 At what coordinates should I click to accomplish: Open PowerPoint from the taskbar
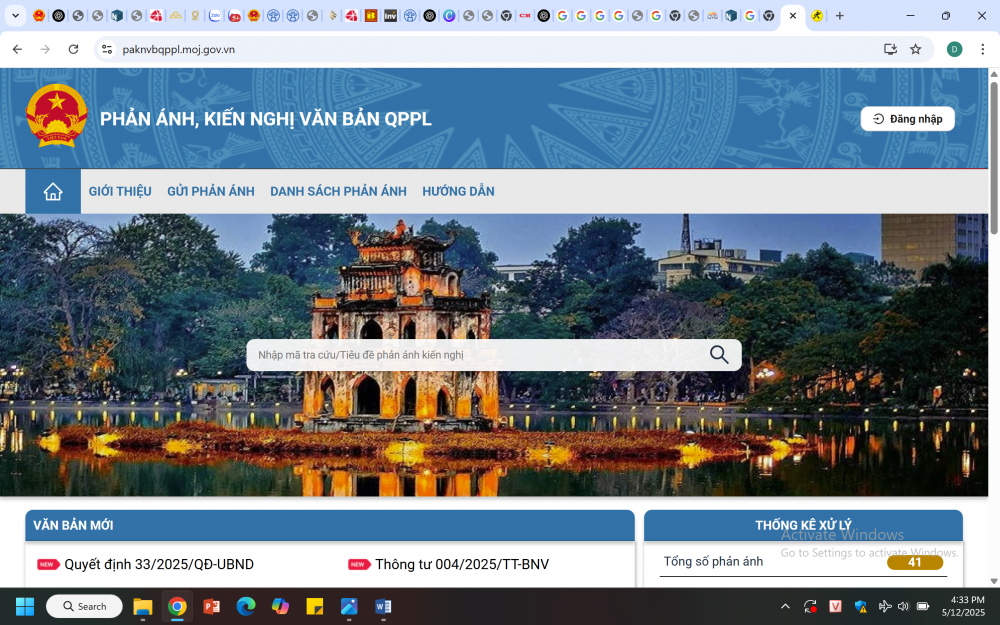[211, 606]
